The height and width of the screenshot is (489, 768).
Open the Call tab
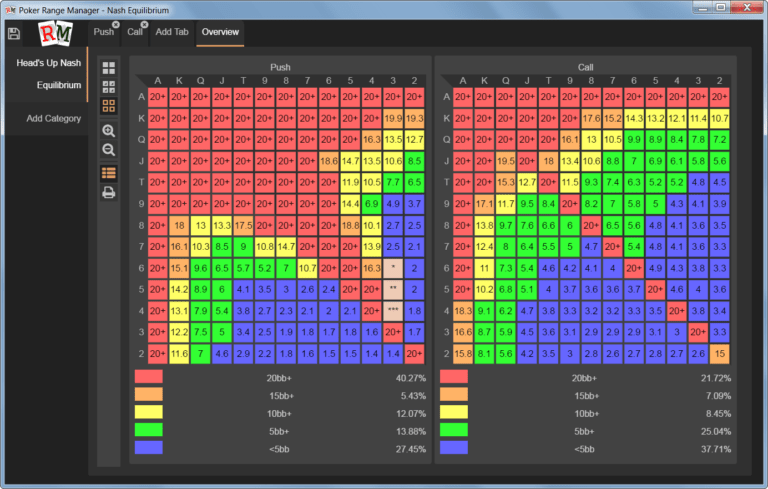[134, 32]
